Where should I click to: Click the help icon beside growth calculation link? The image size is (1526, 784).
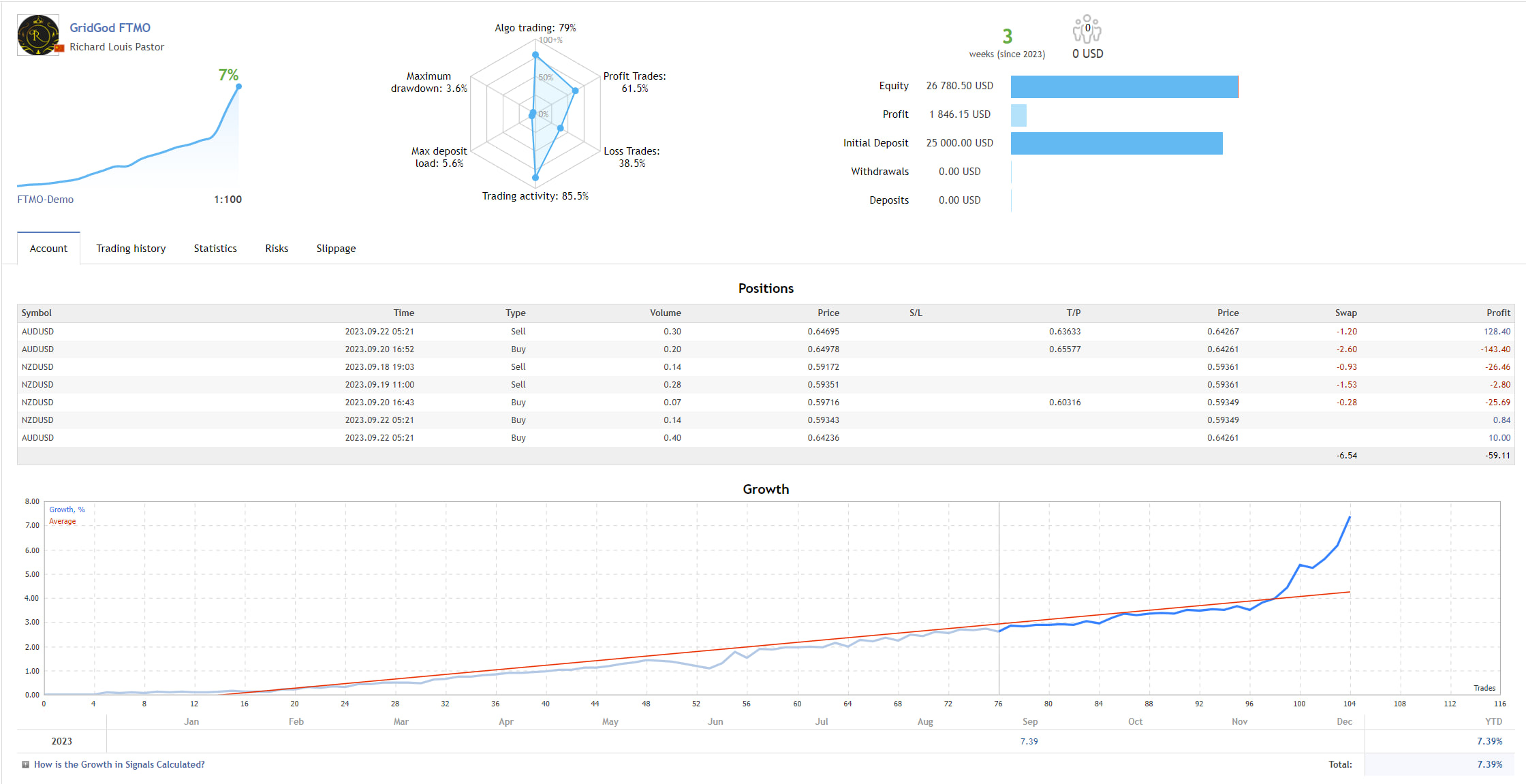tap(25, 765)
